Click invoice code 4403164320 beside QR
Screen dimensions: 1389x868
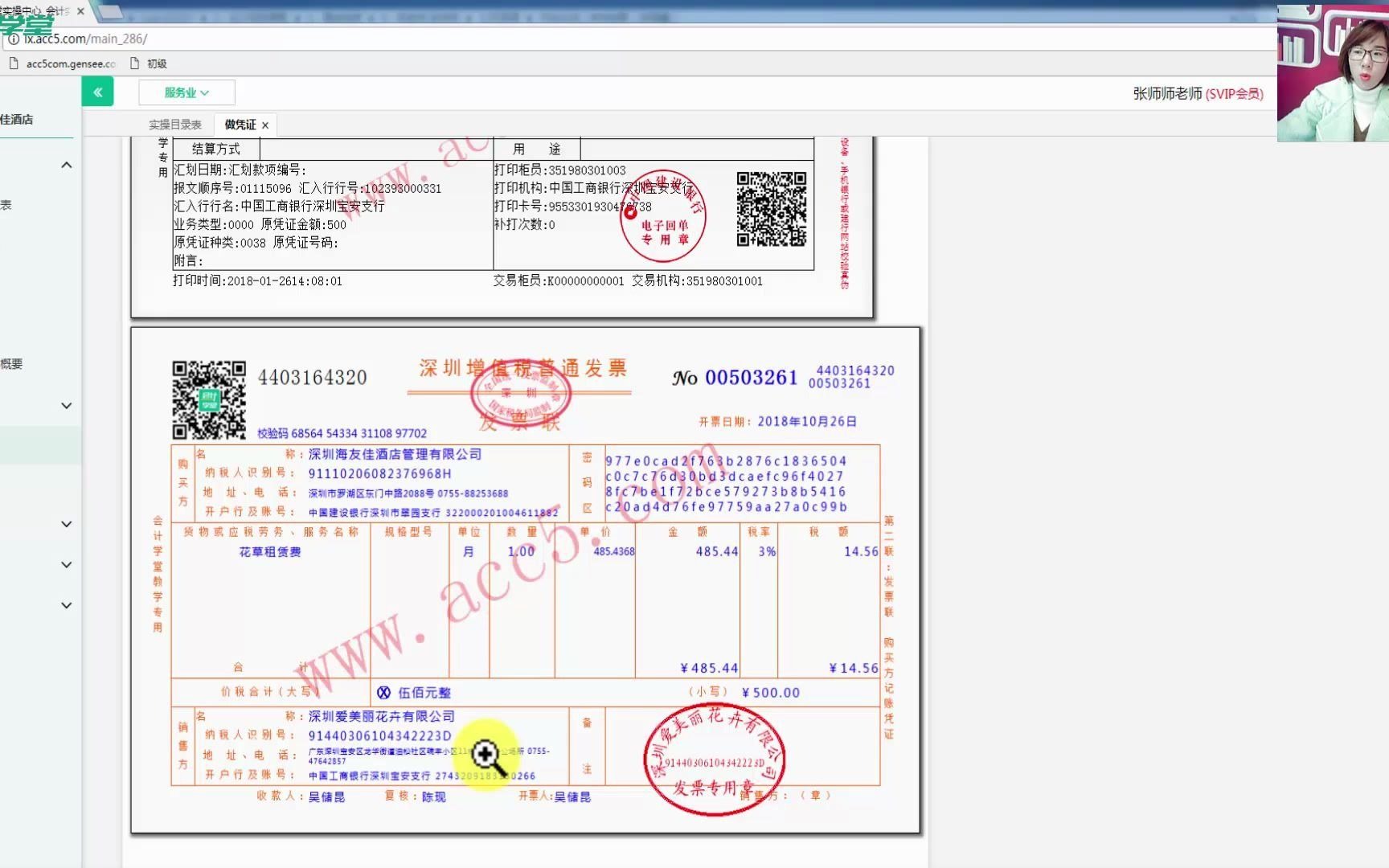(312, 378)
